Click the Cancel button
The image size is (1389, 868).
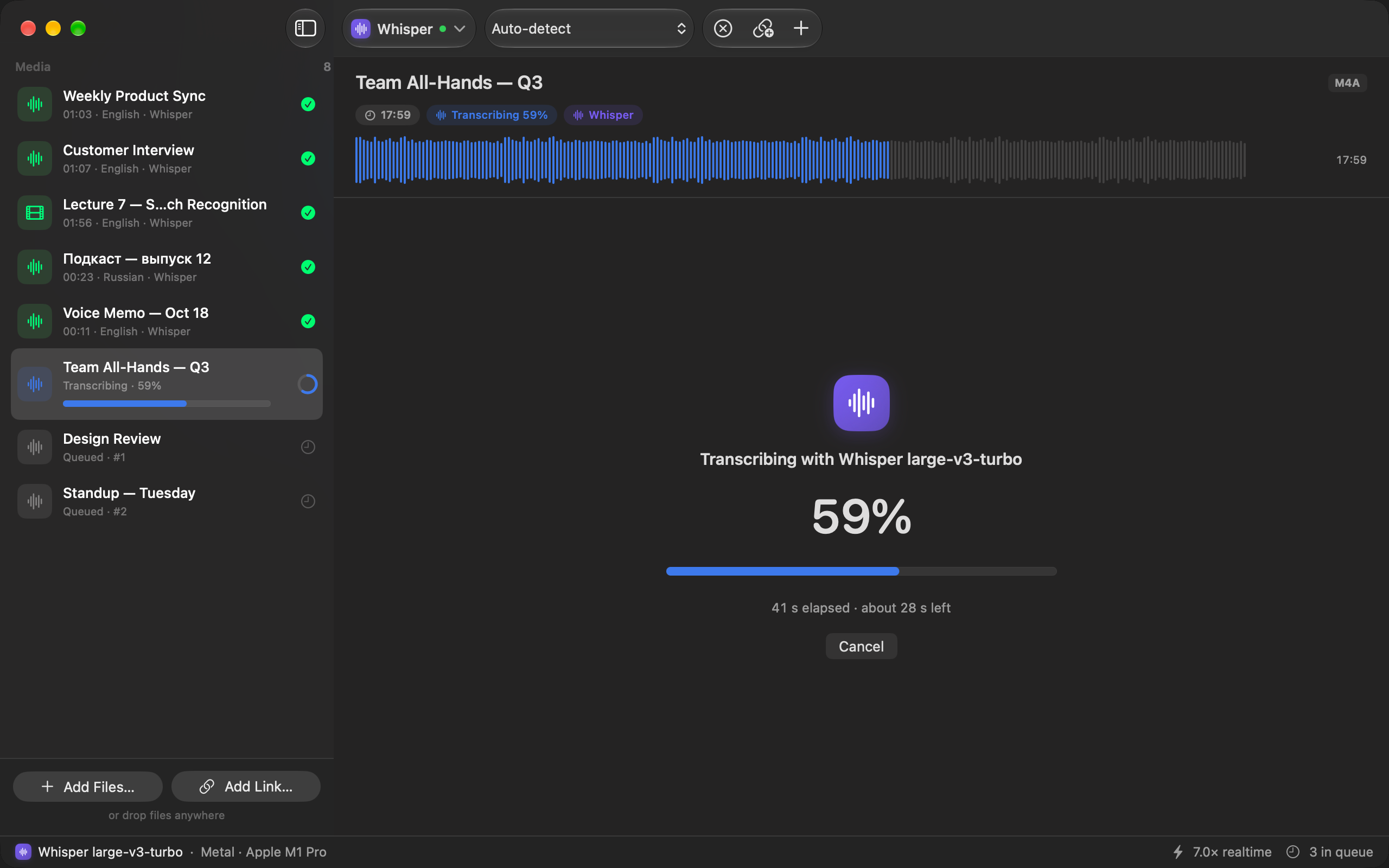pos(861,646)
